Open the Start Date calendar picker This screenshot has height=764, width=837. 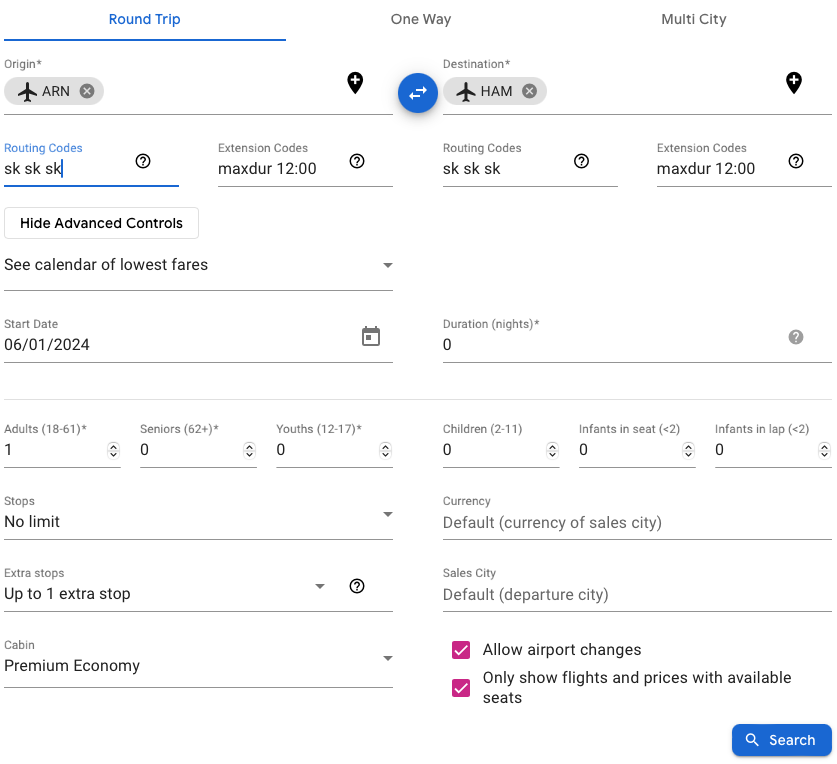pyautogui.click(x=371, y=337)
